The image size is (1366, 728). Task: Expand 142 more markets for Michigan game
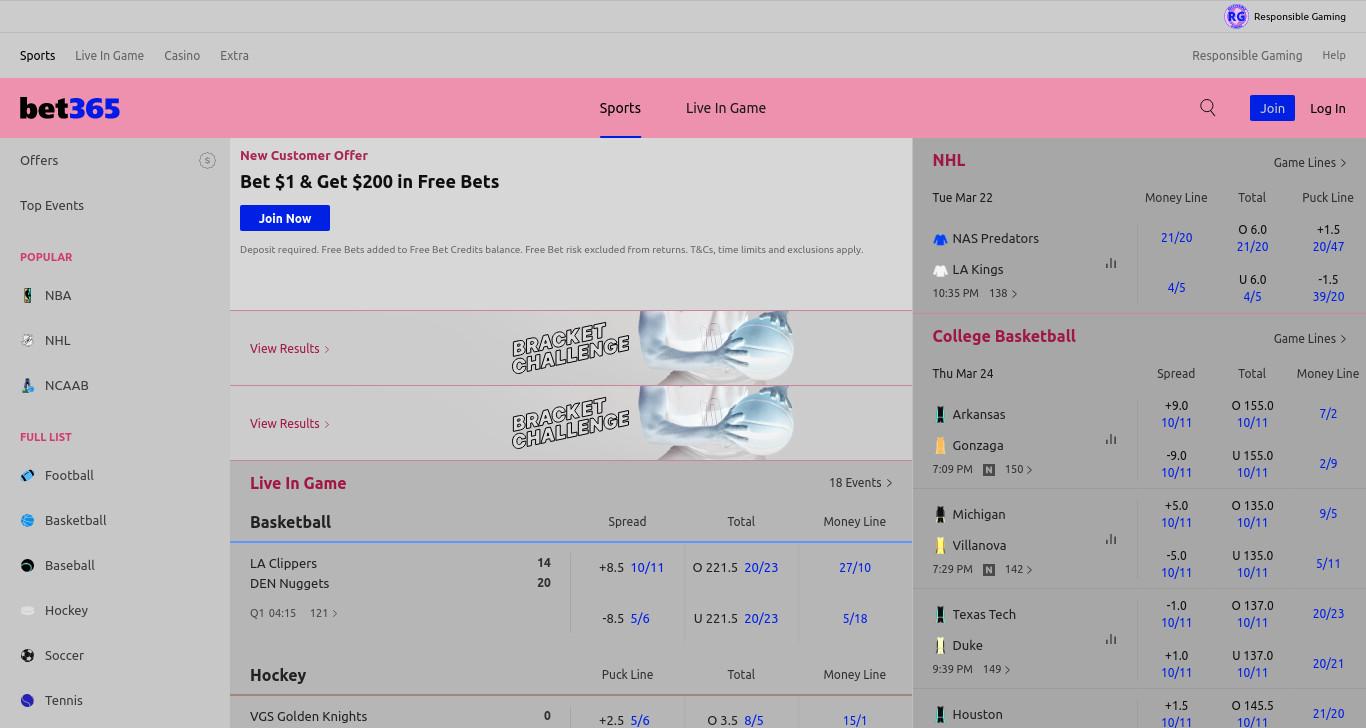1019,569
